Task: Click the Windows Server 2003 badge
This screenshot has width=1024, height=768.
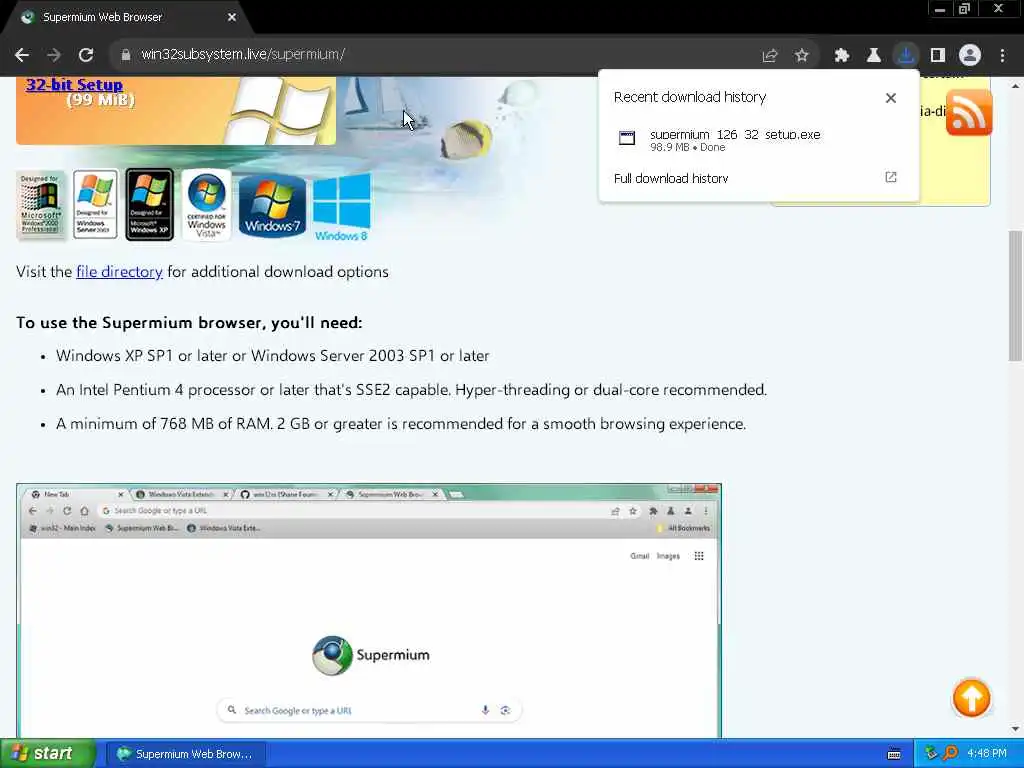Action: (95, 204)
